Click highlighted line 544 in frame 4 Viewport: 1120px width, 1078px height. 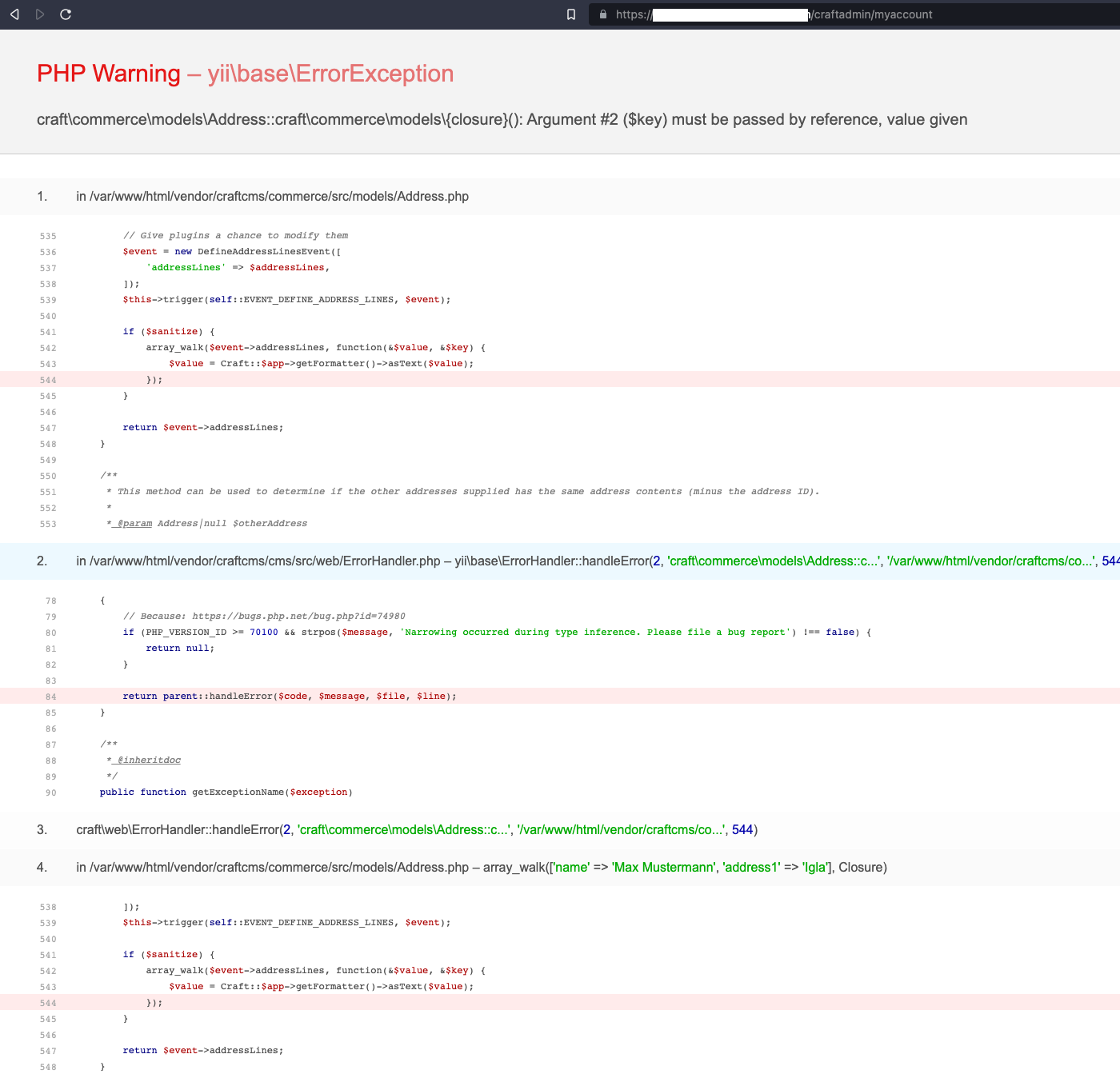pos(560,1003)
